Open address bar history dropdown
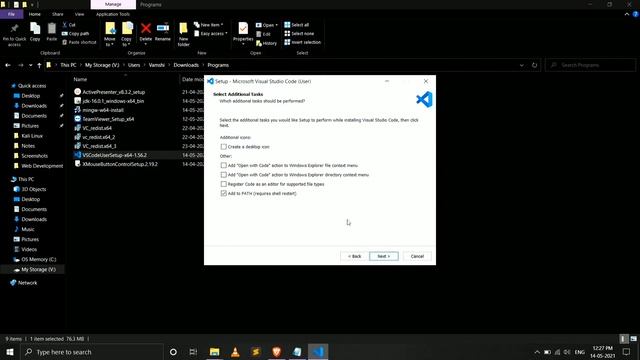 pyautogui.click(x=521, y=65)
